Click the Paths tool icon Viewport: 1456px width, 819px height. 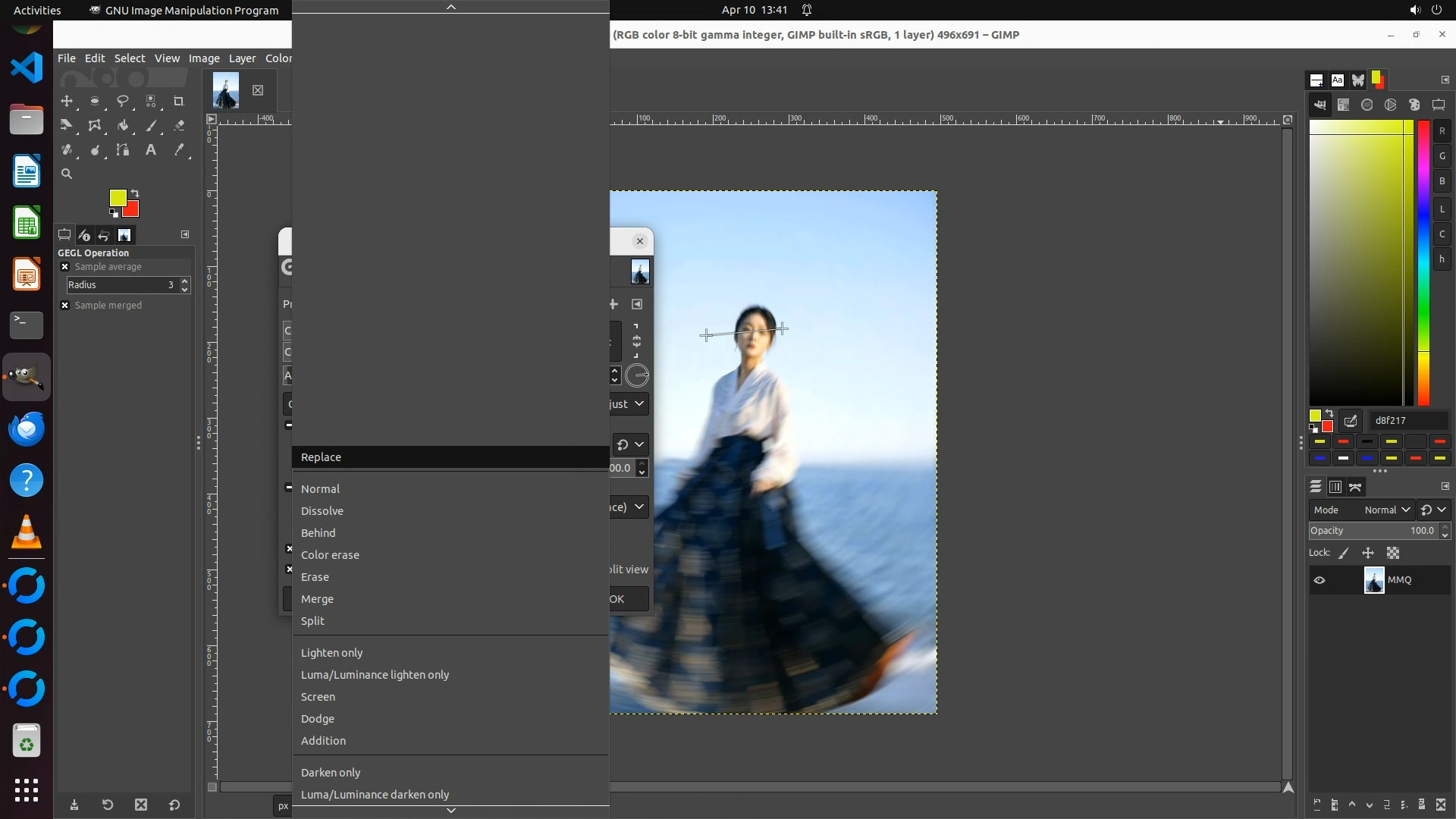tap(123, 150)
